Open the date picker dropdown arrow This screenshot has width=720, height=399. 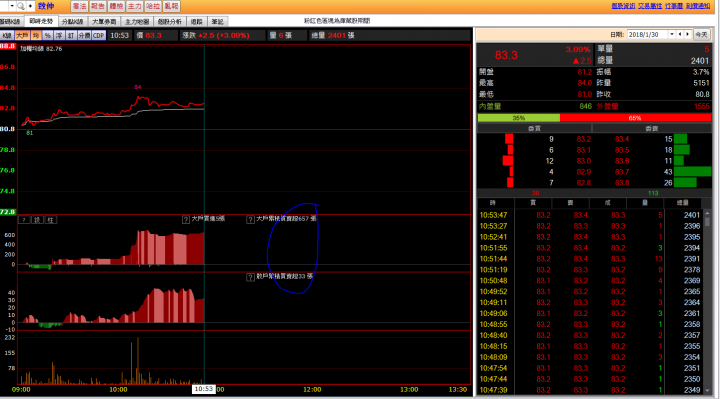[x=672, y=34]
